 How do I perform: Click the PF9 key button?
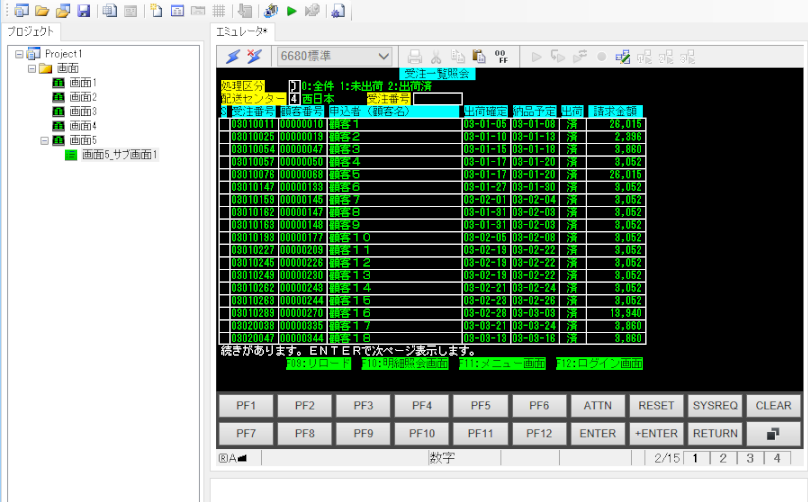[x=363, y=433]
